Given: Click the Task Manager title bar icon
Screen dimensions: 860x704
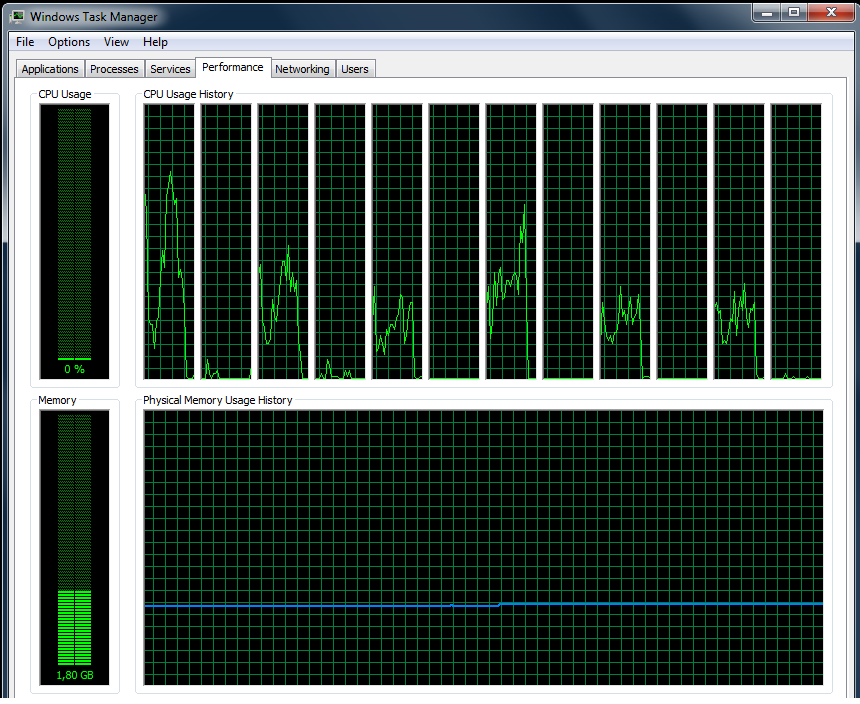Looking at the screenshot, I should [x=17, y=16].
